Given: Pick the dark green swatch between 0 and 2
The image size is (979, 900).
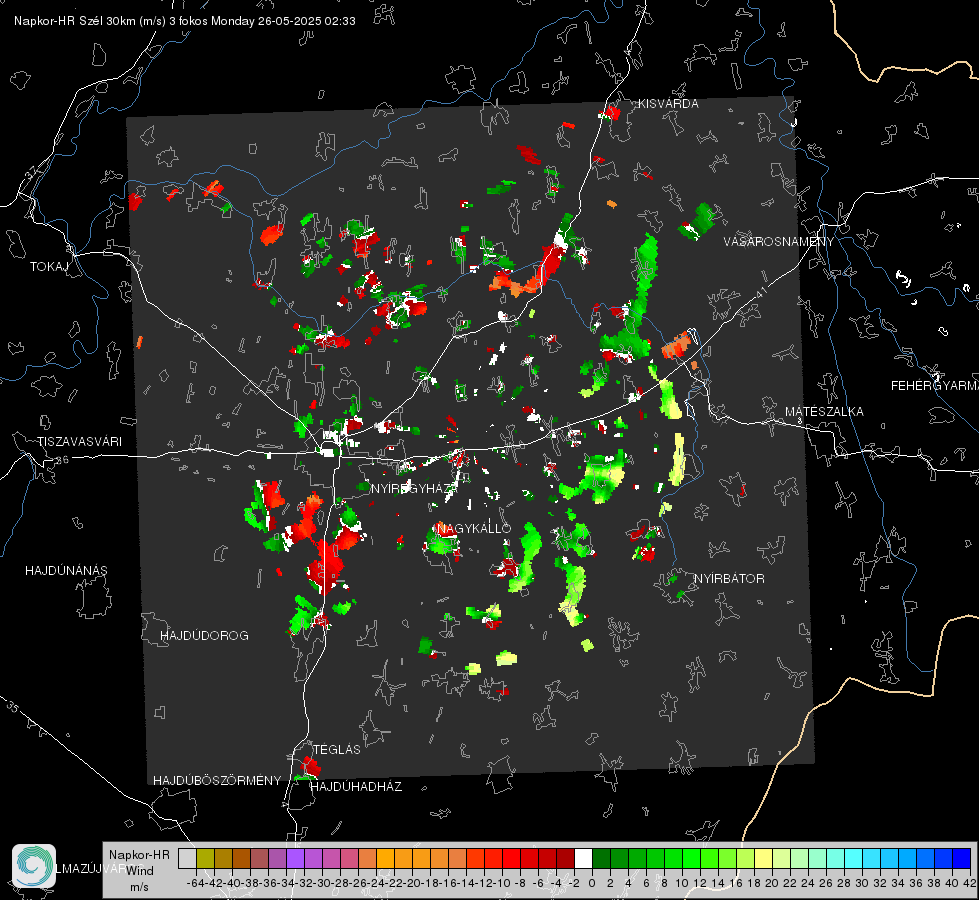Looking at the screenshot, I should 601,858.
